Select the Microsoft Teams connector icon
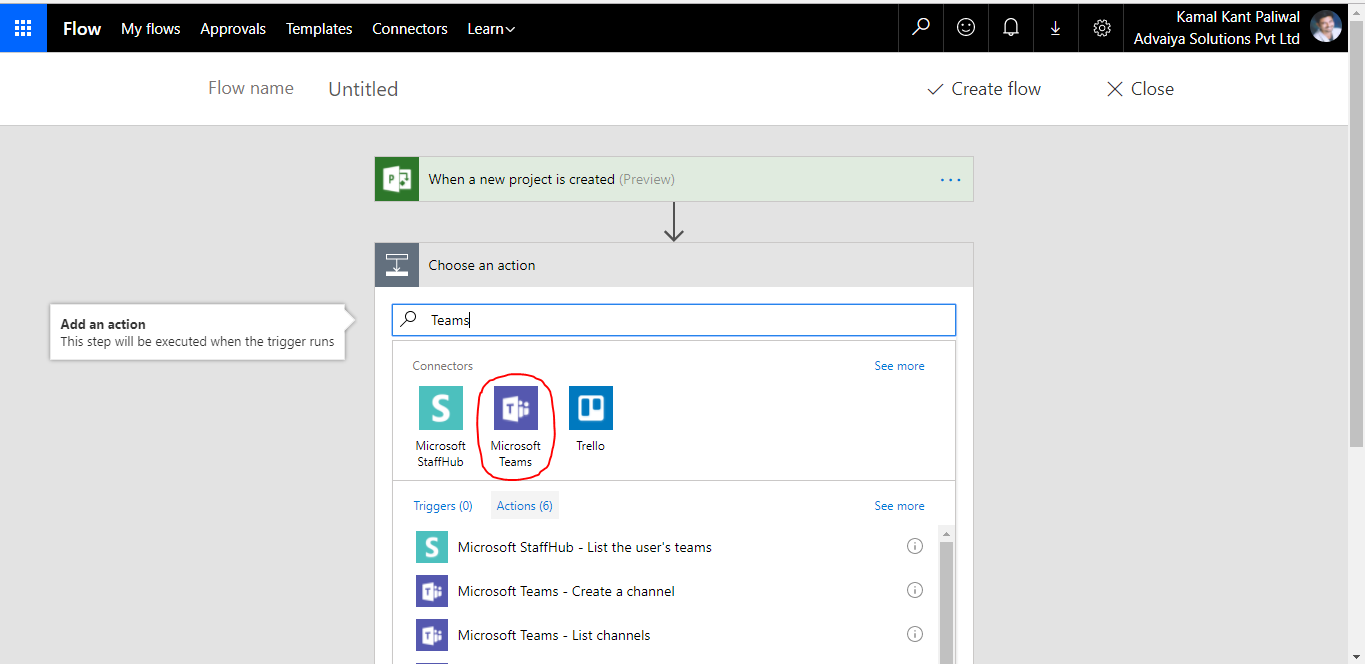1365x664 pixels. coord(516,408)
